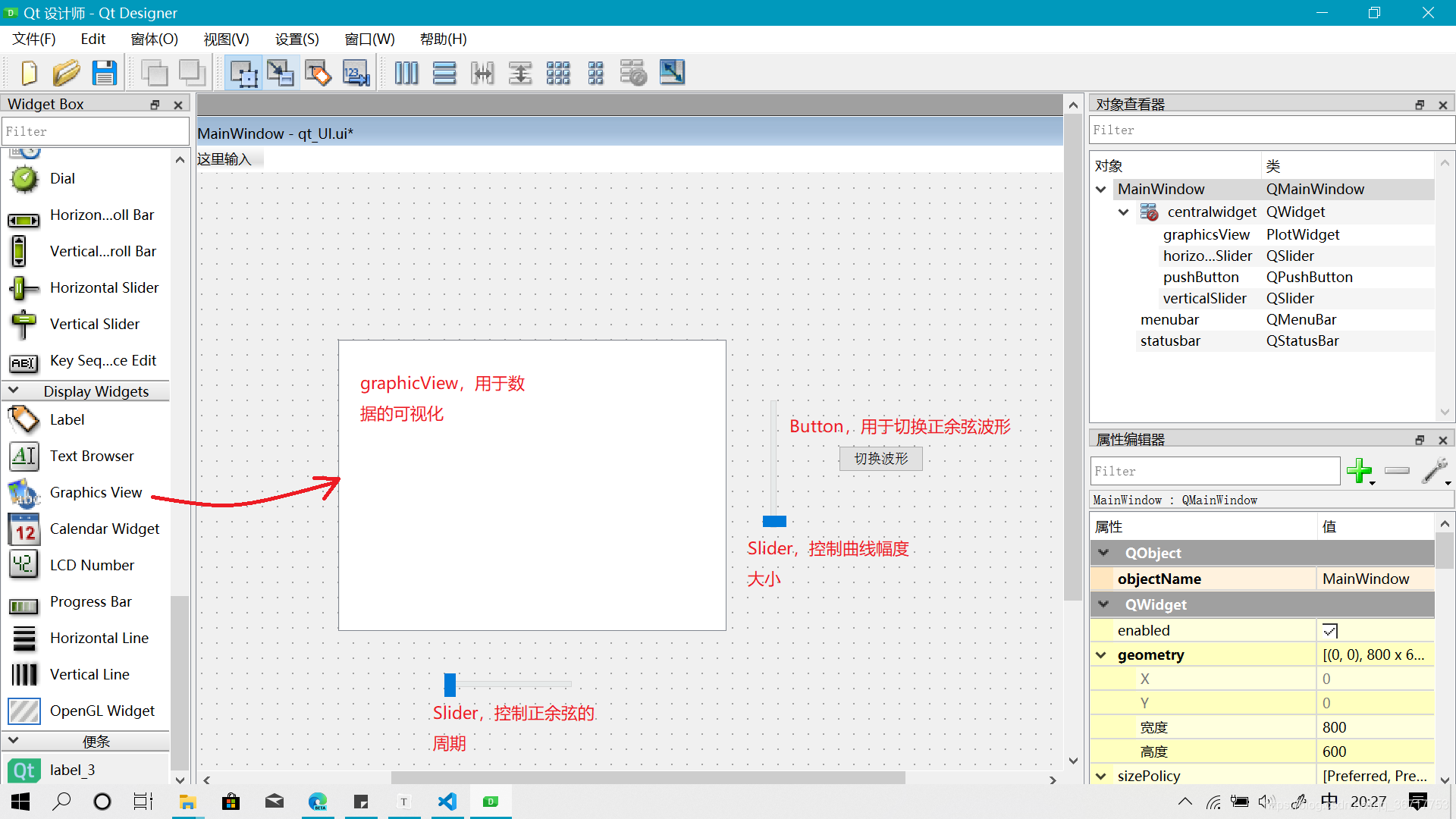This screenshot has height=819, width=1456.
Task: Open the 窗体(O) menu
Action: pyautogui.click(x=154, y=39)
